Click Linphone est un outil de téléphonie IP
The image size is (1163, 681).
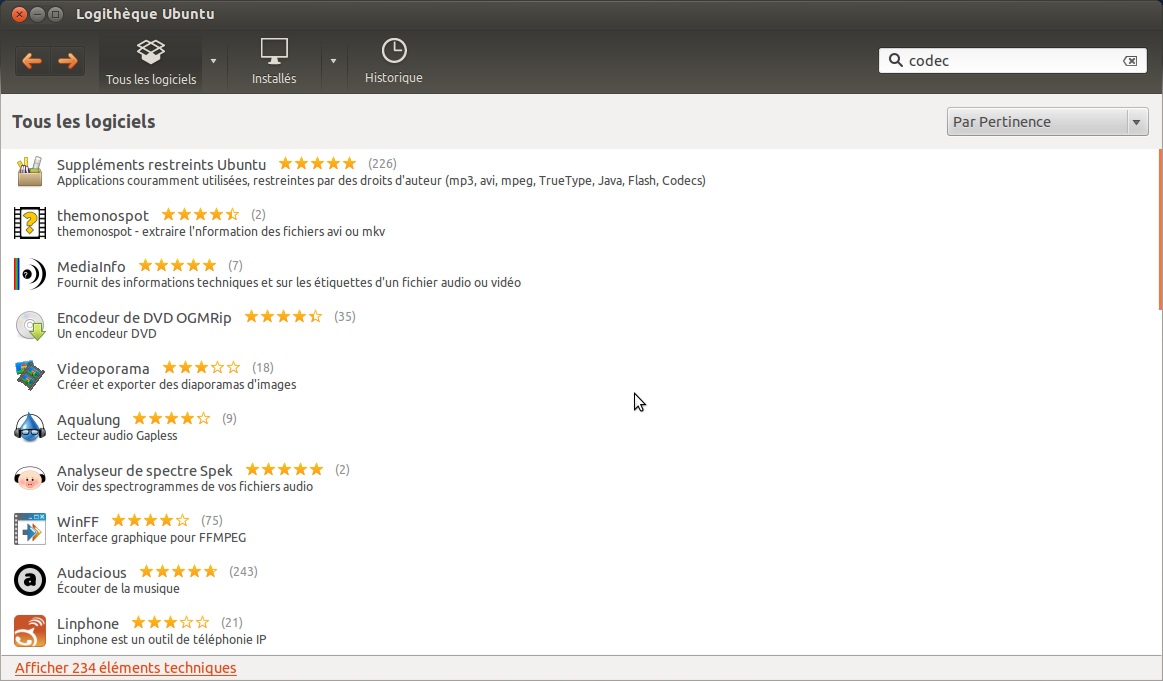[x=162, y=639]
